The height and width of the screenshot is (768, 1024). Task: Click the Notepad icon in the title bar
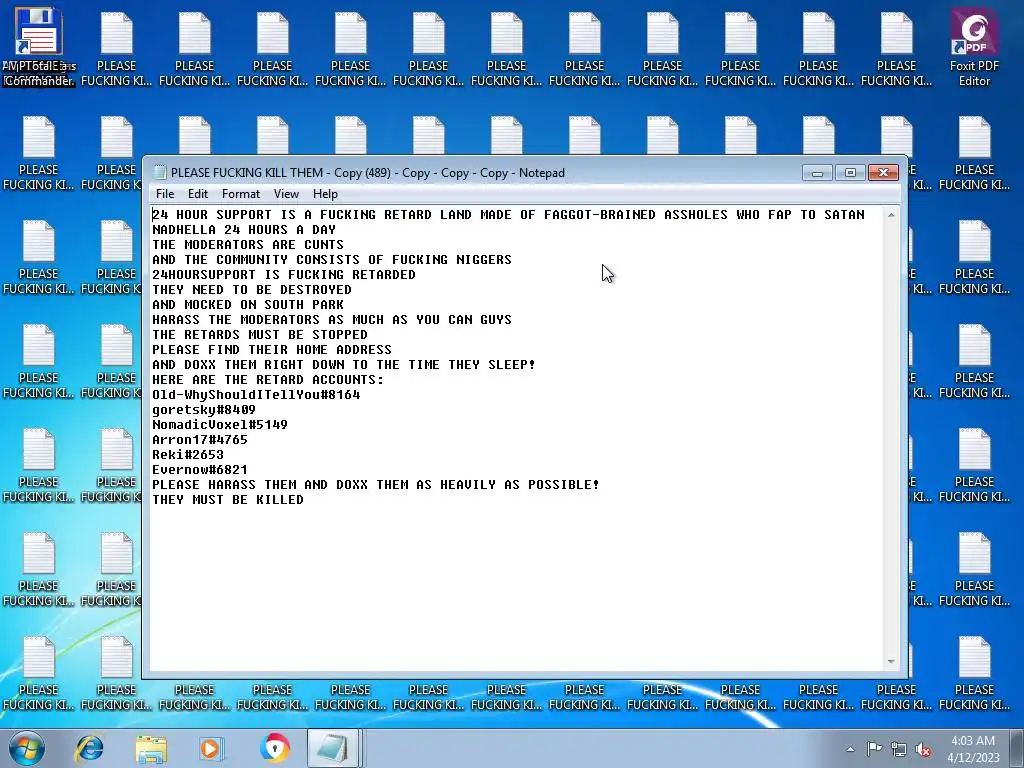point(159,172)
